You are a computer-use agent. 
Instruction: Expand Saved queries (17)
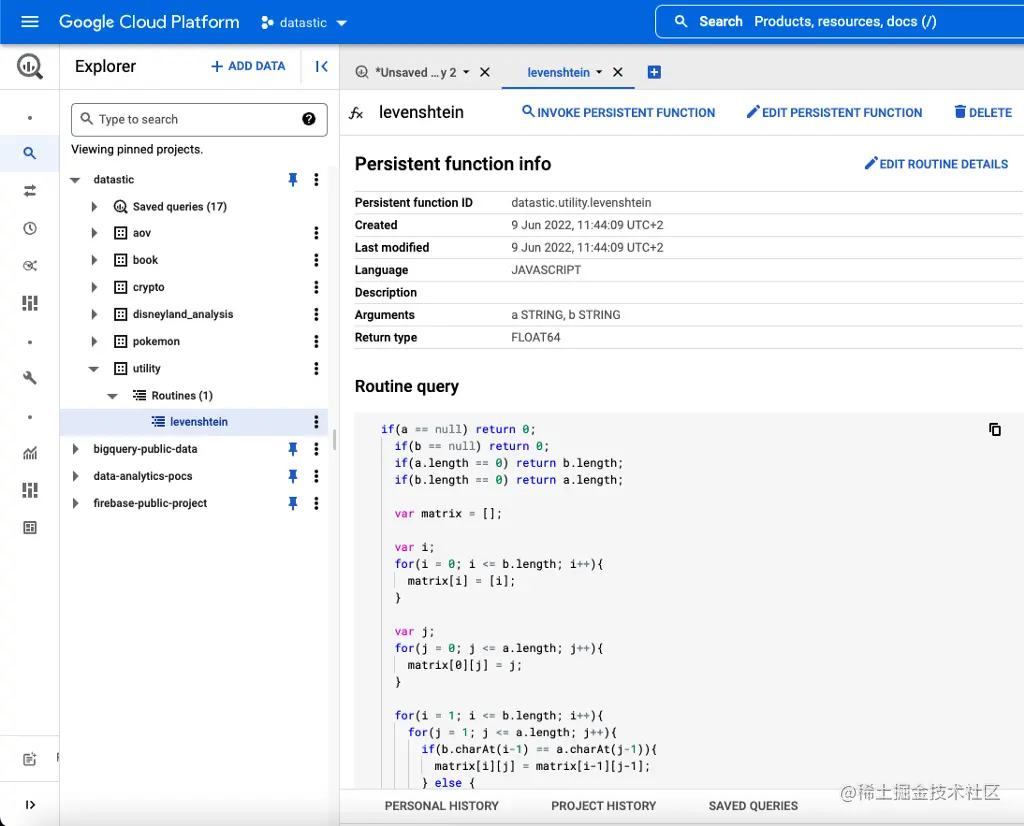(x=94, y=206)
